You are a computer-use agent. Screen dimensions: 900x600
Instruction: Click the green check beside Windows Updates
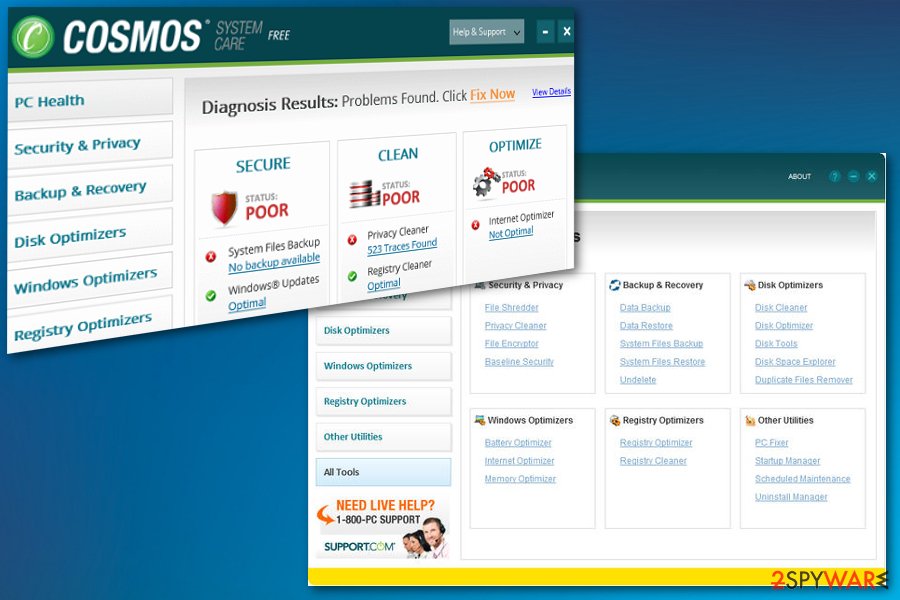[211, 296]
